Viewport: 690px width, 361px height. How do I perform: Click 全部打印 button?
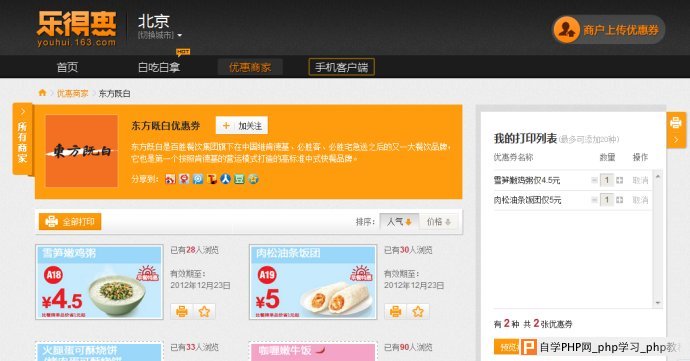point(70,221)
